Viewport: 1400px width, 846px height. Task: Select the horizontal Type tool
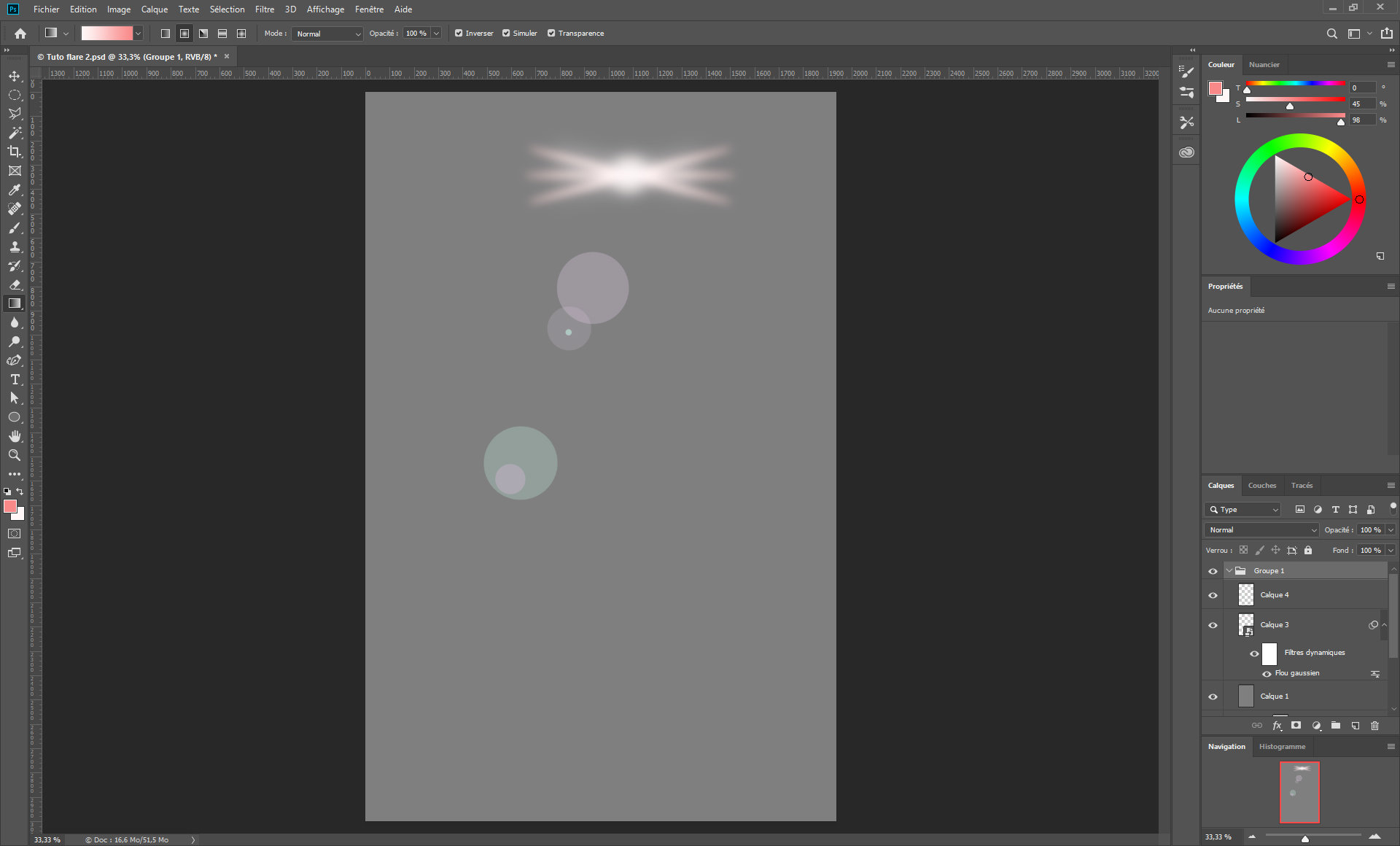click(15, 379)
